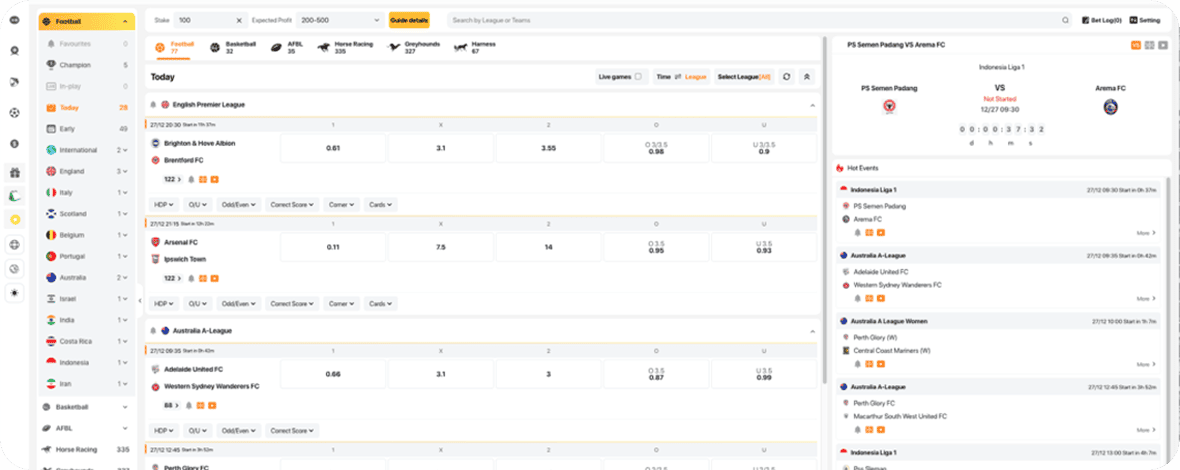Open Correct Score dropdown for Arsenal match
This screenshot has width=1180, height=470.
click(292, 304)
